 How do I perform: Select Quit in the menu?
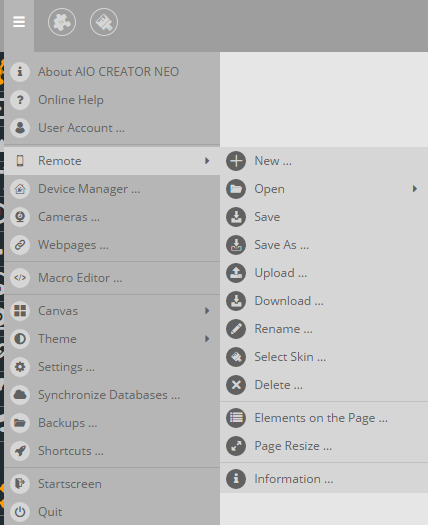(x=112, y=512)
